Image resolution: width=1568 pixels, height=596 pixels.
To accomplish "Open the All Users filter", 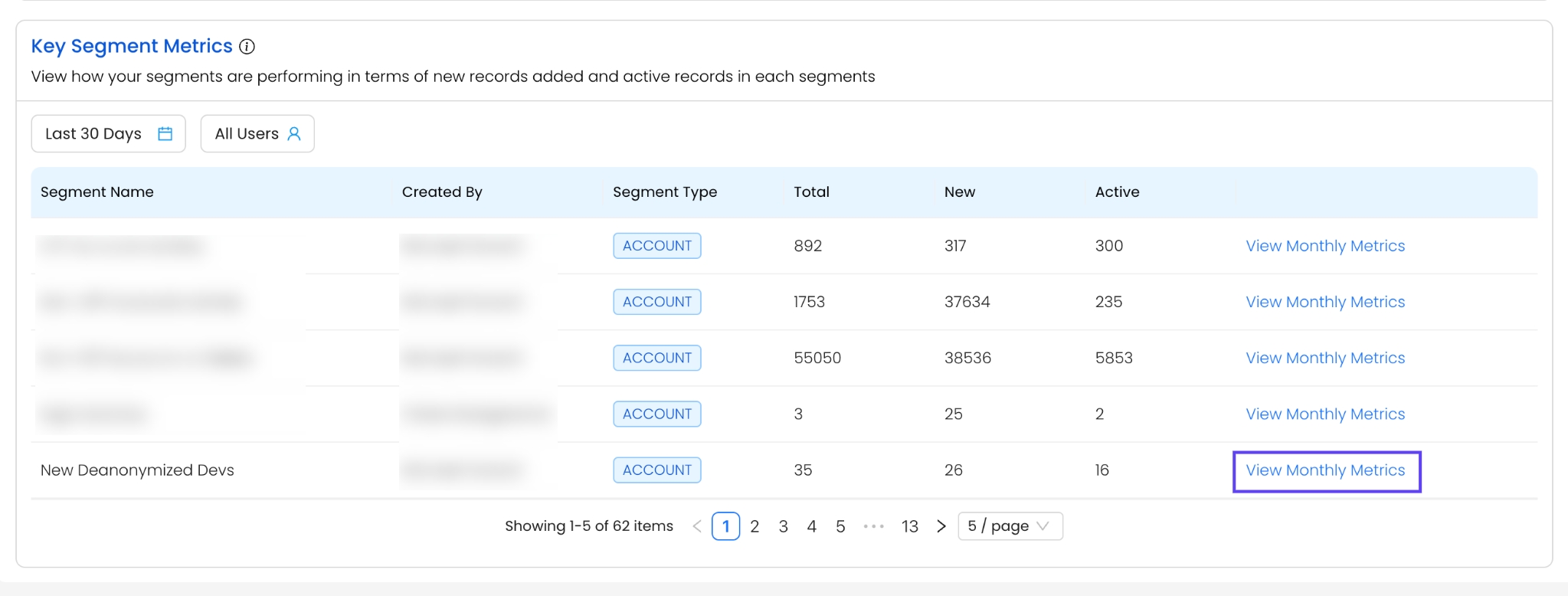I will [257, 134].
